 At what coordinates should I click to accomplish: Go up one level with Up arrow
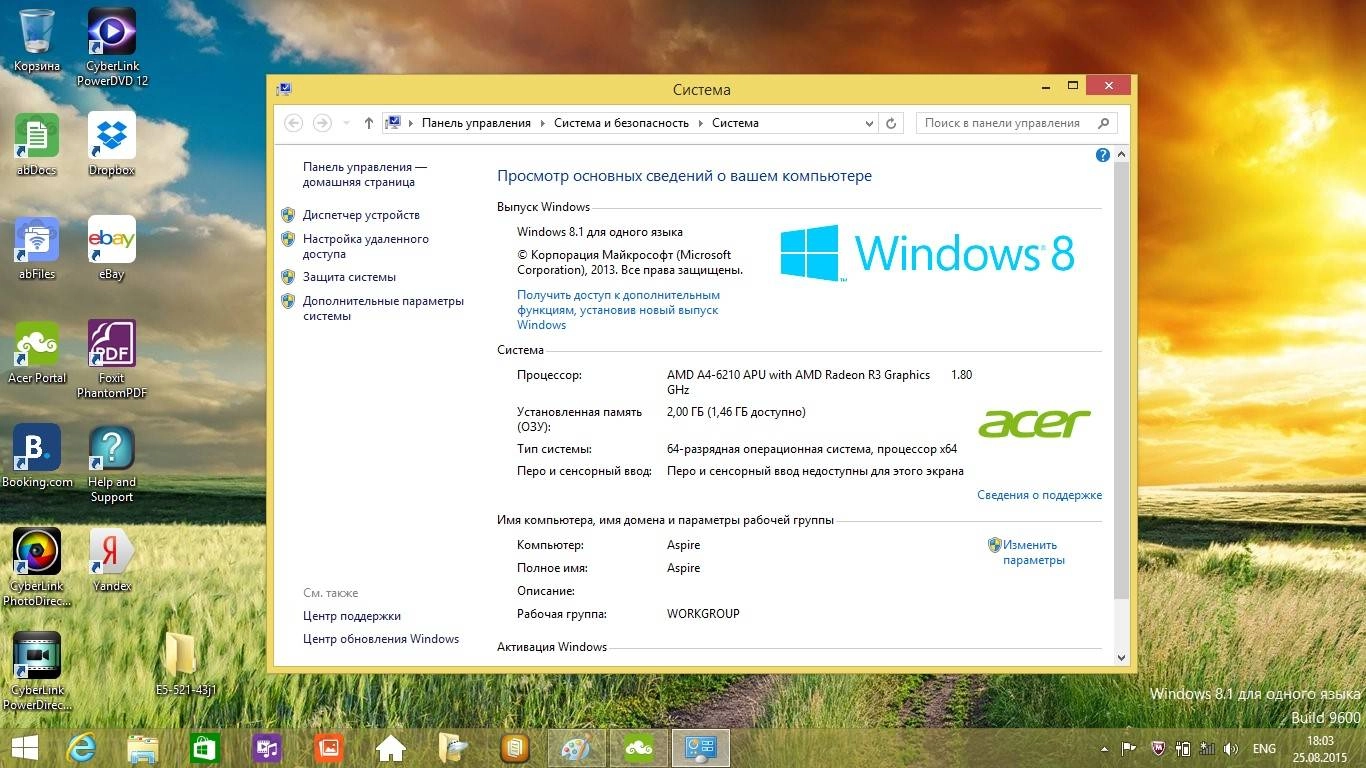(369, 123)
